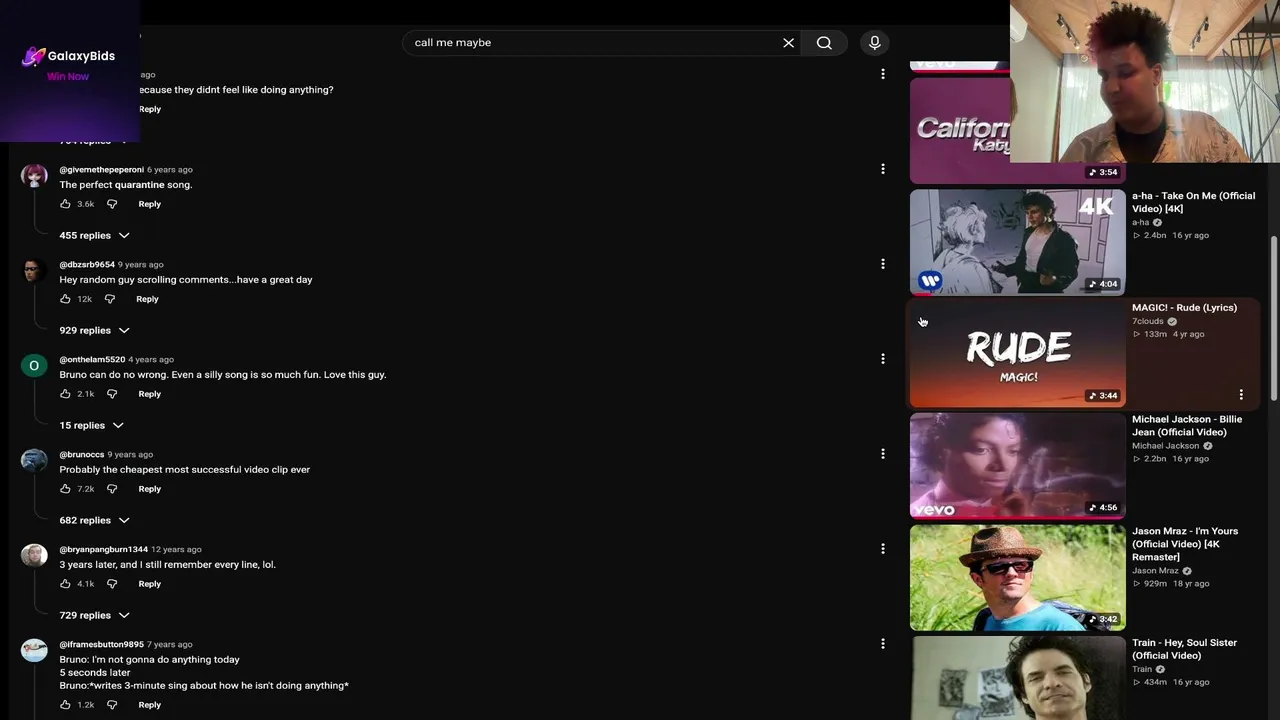Open the three-dot menu on the MAGIC! Rude video
The image size is (1280, 720).
tap(1241, 395)
